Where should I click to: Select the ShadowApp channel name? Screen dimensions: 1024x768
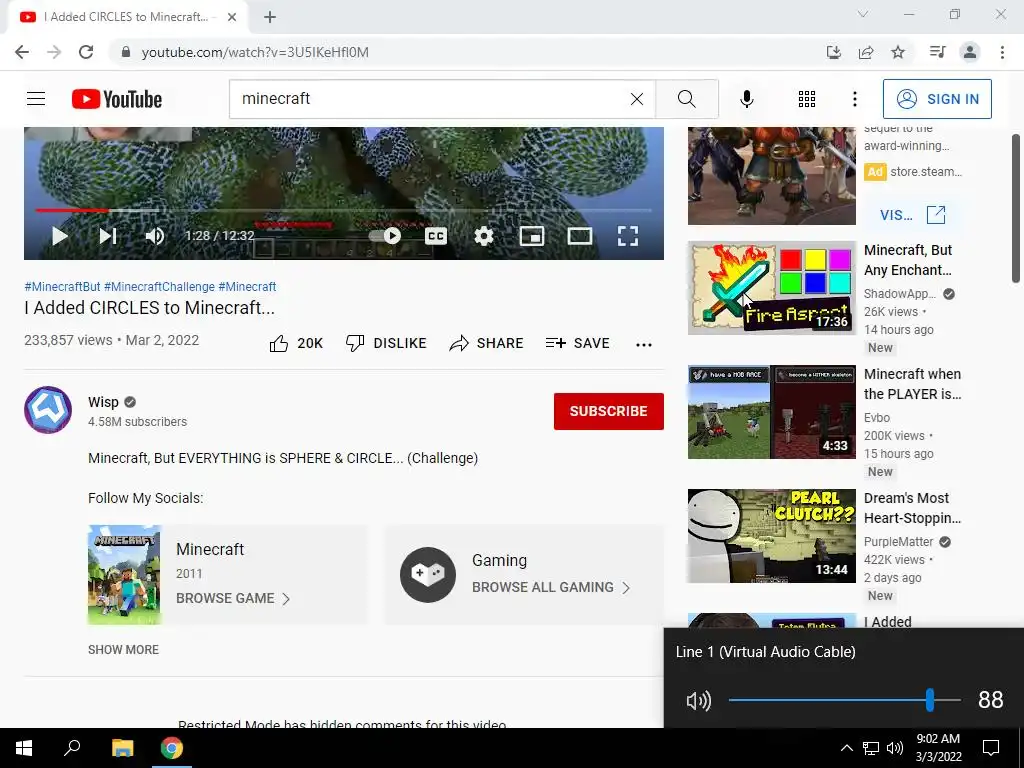[900, 294]
